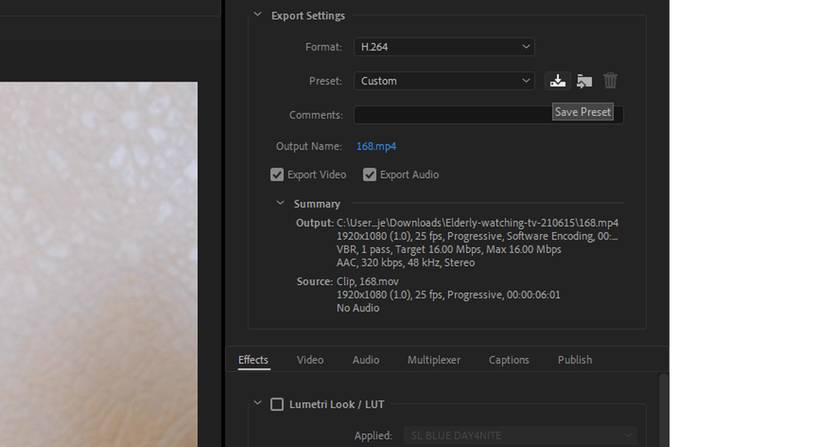
Task: Click the export preview video image
Action: [x=99, y=264]
